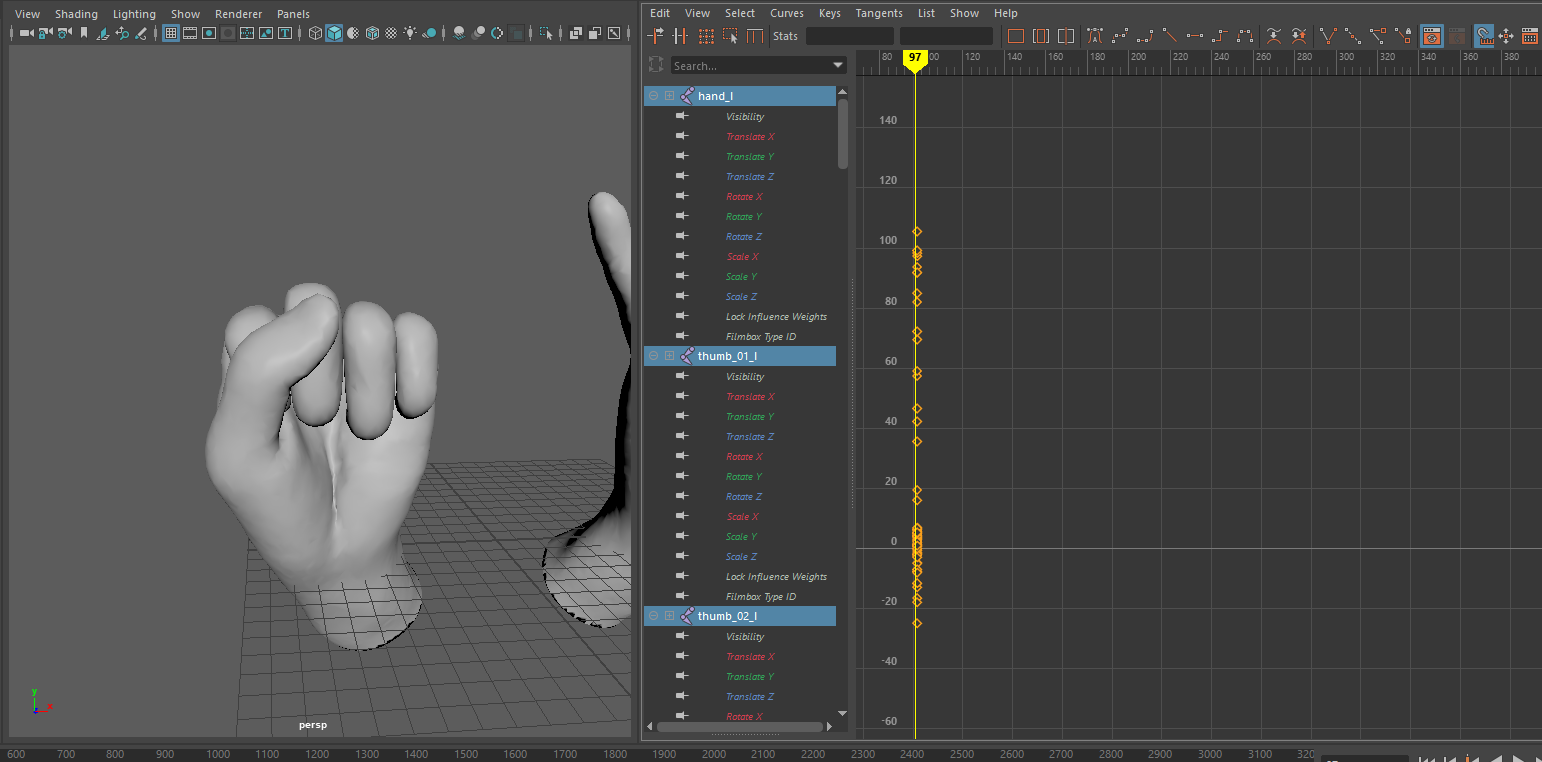Open camera attributes icon in viewport toolbar
The image size is (1542, 762).
click(x=65, y=33)
